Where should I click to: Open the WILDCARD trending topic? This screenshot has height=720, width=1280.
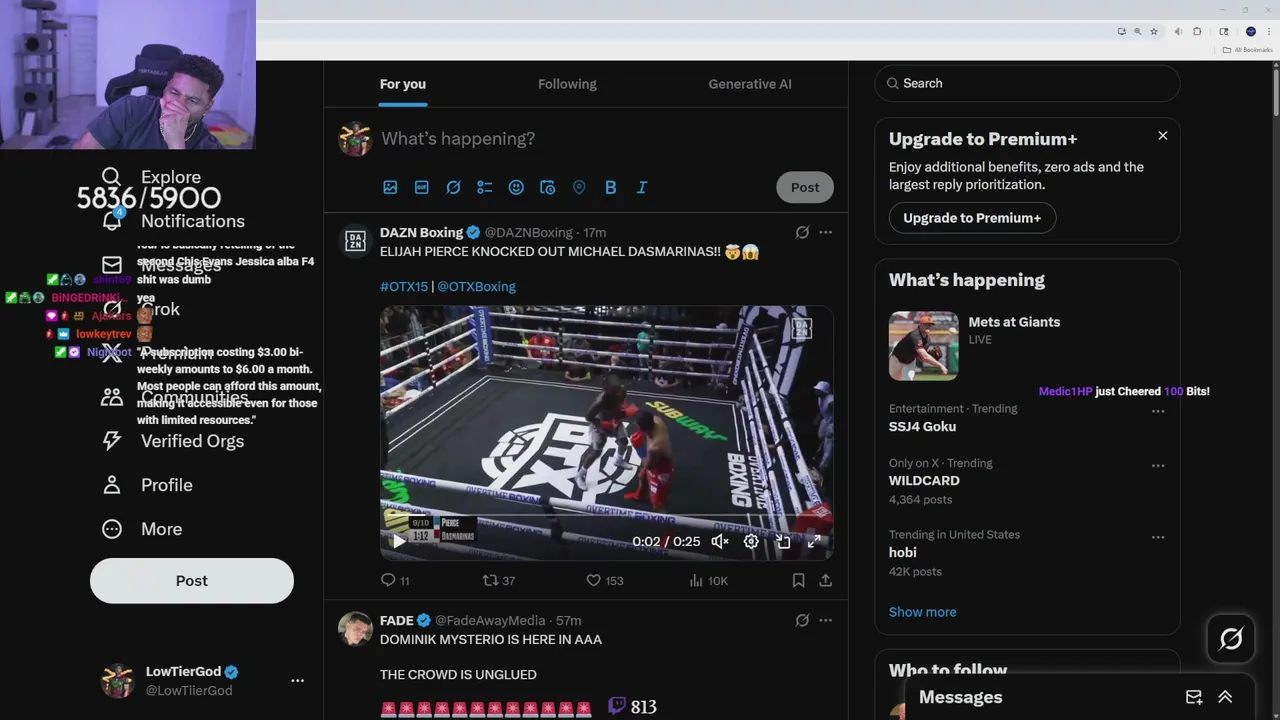tap(924, 480)
